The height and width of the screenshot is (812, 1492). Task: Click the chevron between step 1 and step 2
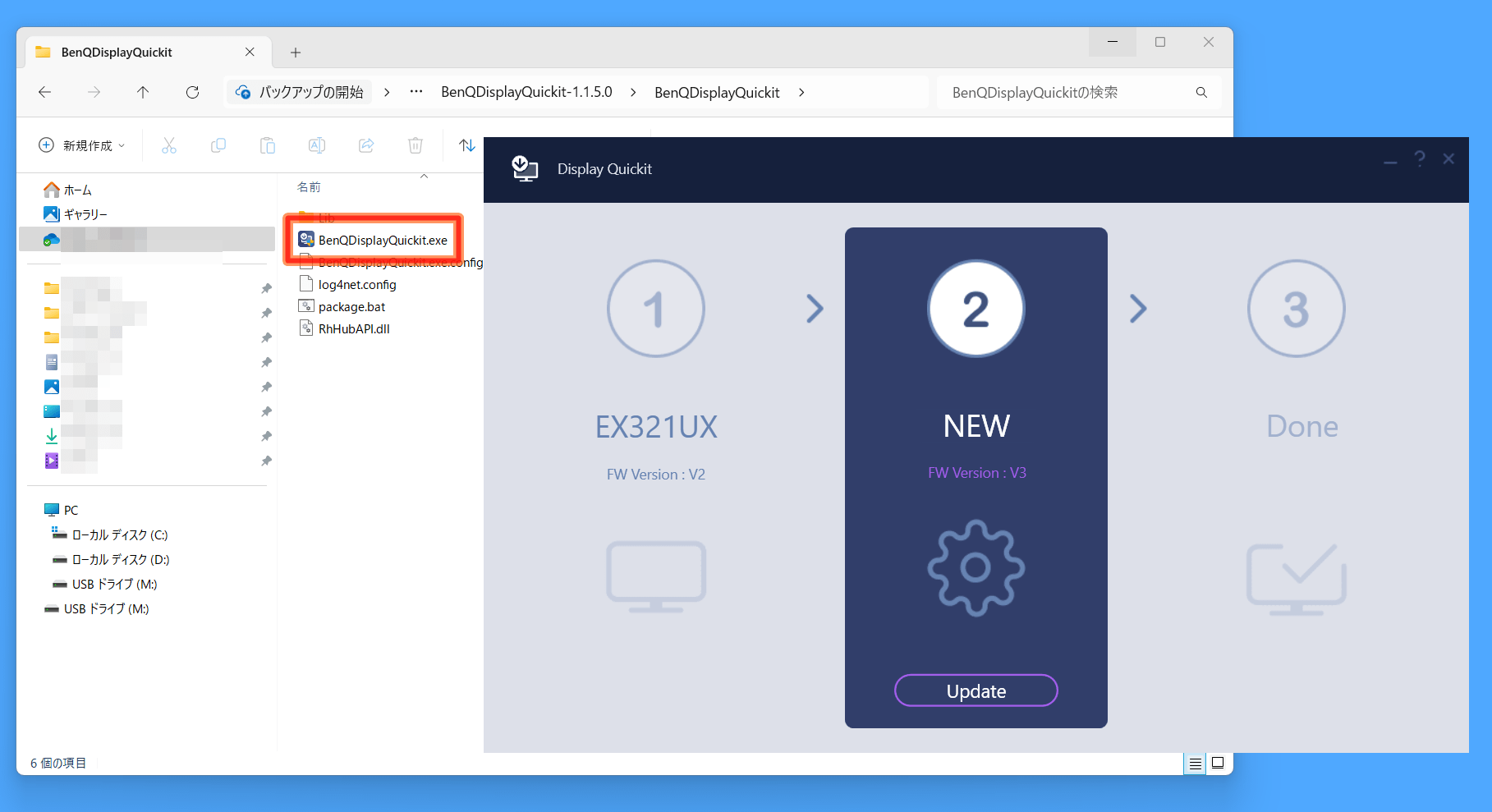coord(814,309)
